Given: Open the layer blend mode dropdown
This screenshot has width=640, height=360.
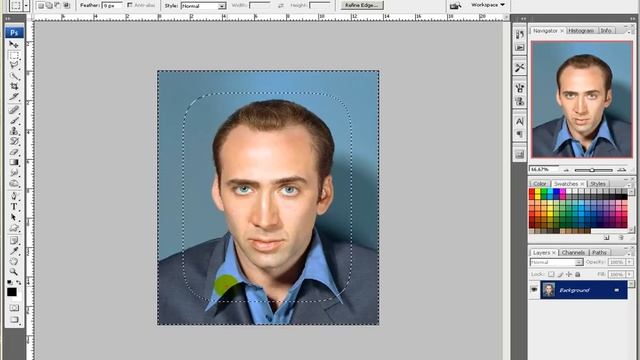Looking at the screenshot, I should pos(557,262).
